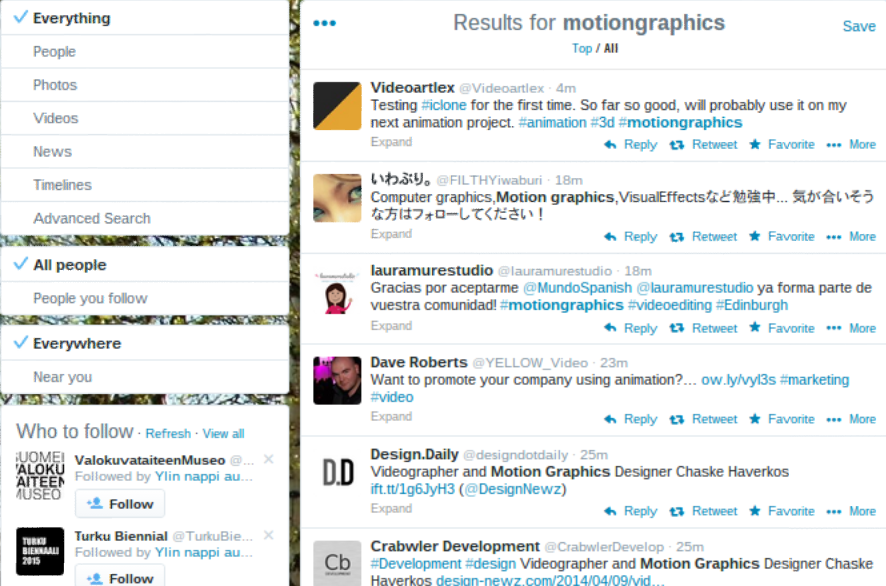Retweet the Dave Roberts tweet
886x586 pixels.
(703, 419)
